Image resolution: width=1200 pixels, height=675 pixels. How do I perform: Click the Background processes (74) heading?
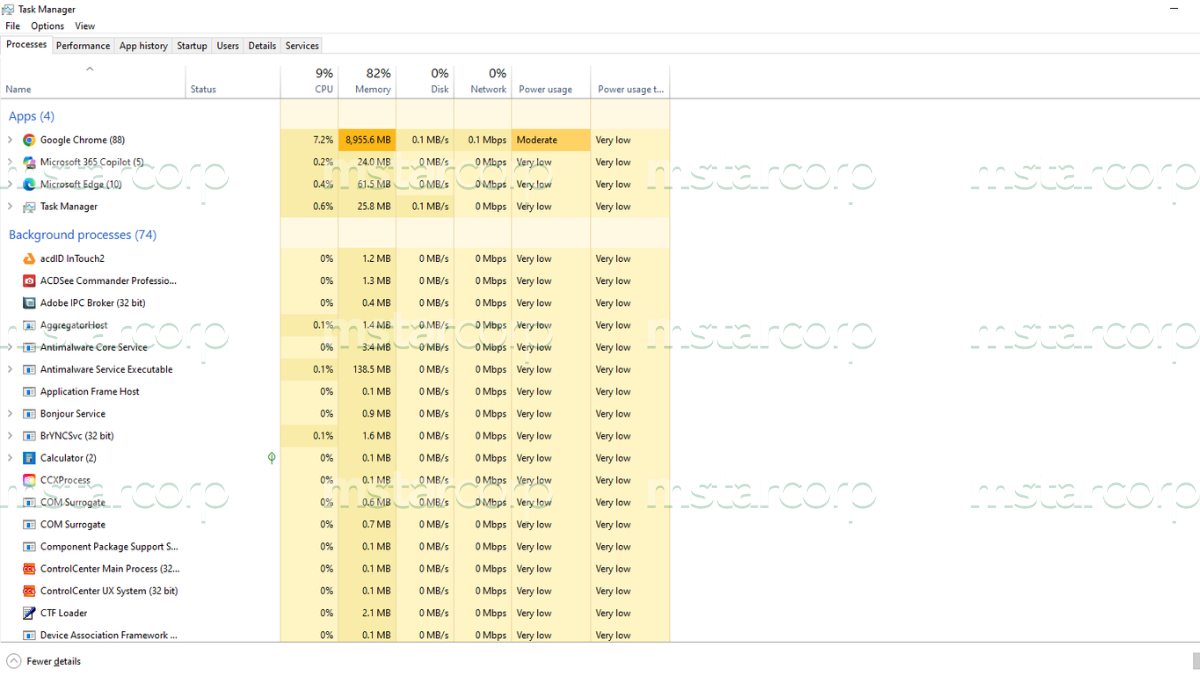click(82, 235)
